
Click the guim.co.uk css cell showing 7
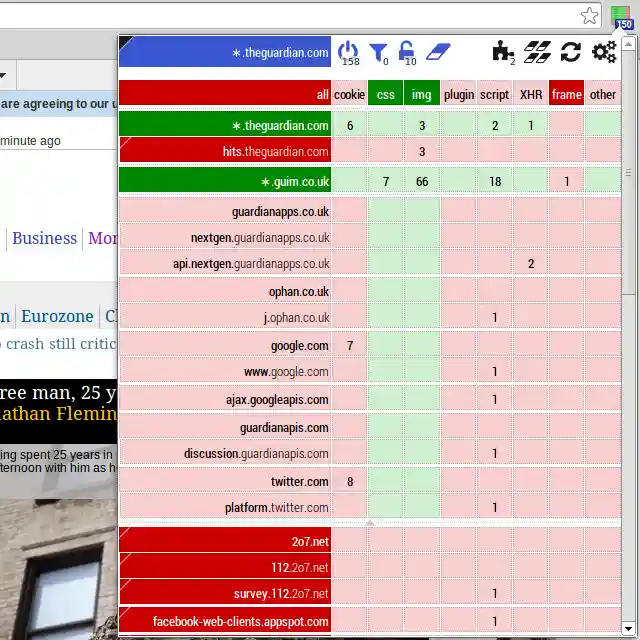click(385, 180)
